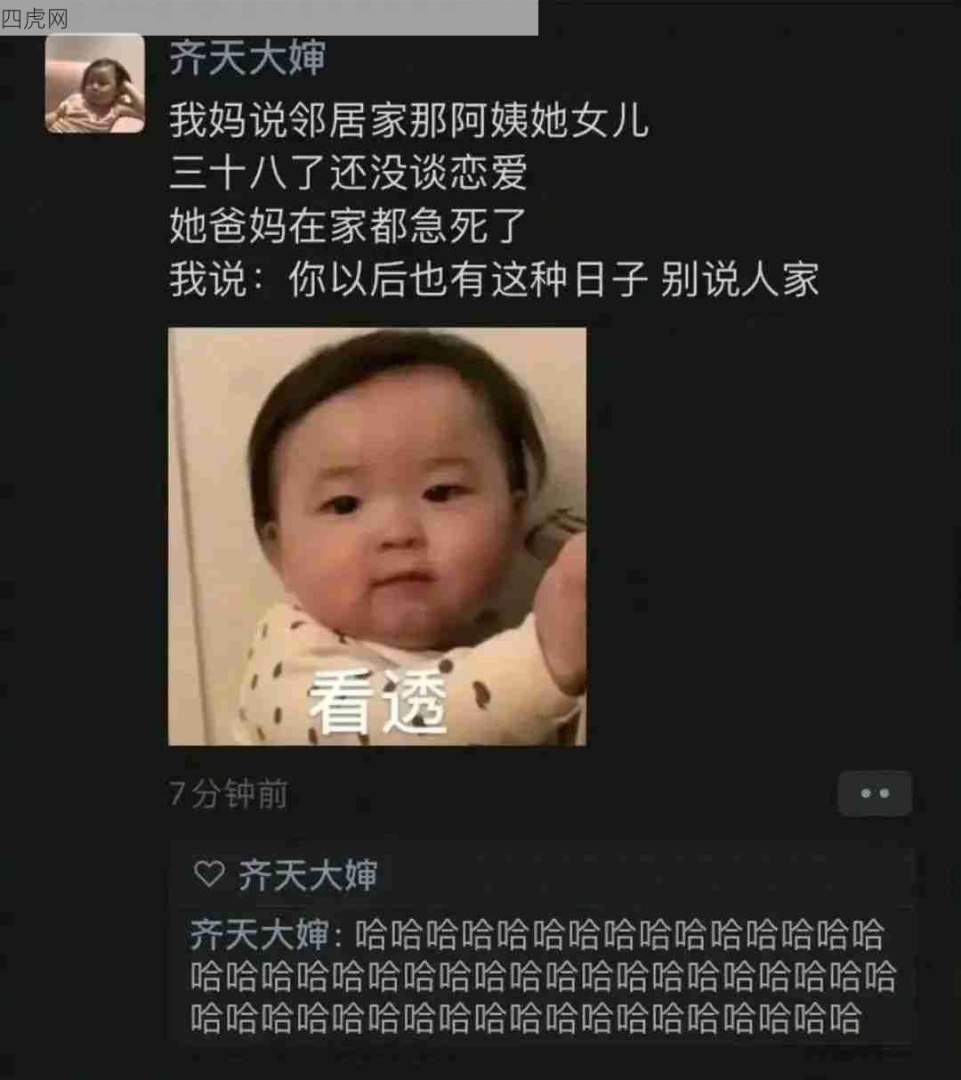Select the middle line of 哈哈哈 comment
The image size is (961, 1080).
pos(543,977)
